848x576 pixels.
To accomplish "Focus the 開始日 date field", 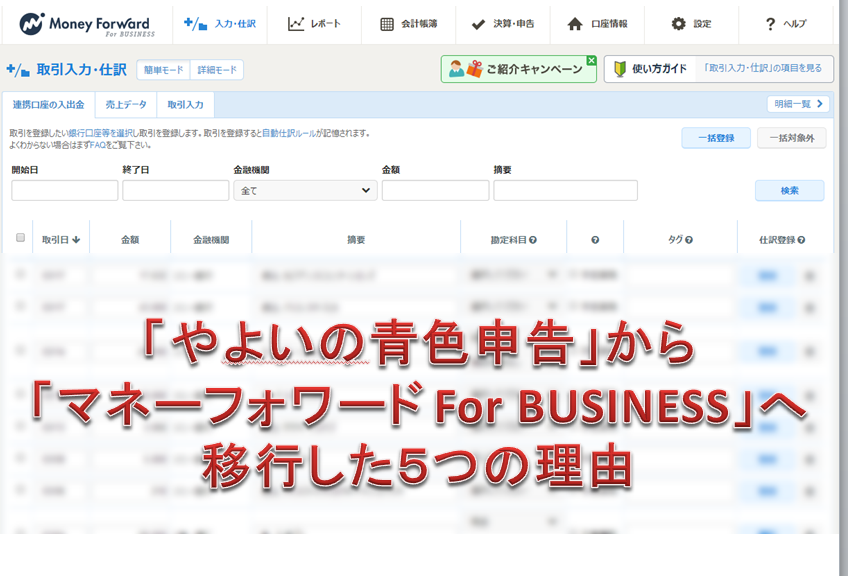I will pos(65,190).
